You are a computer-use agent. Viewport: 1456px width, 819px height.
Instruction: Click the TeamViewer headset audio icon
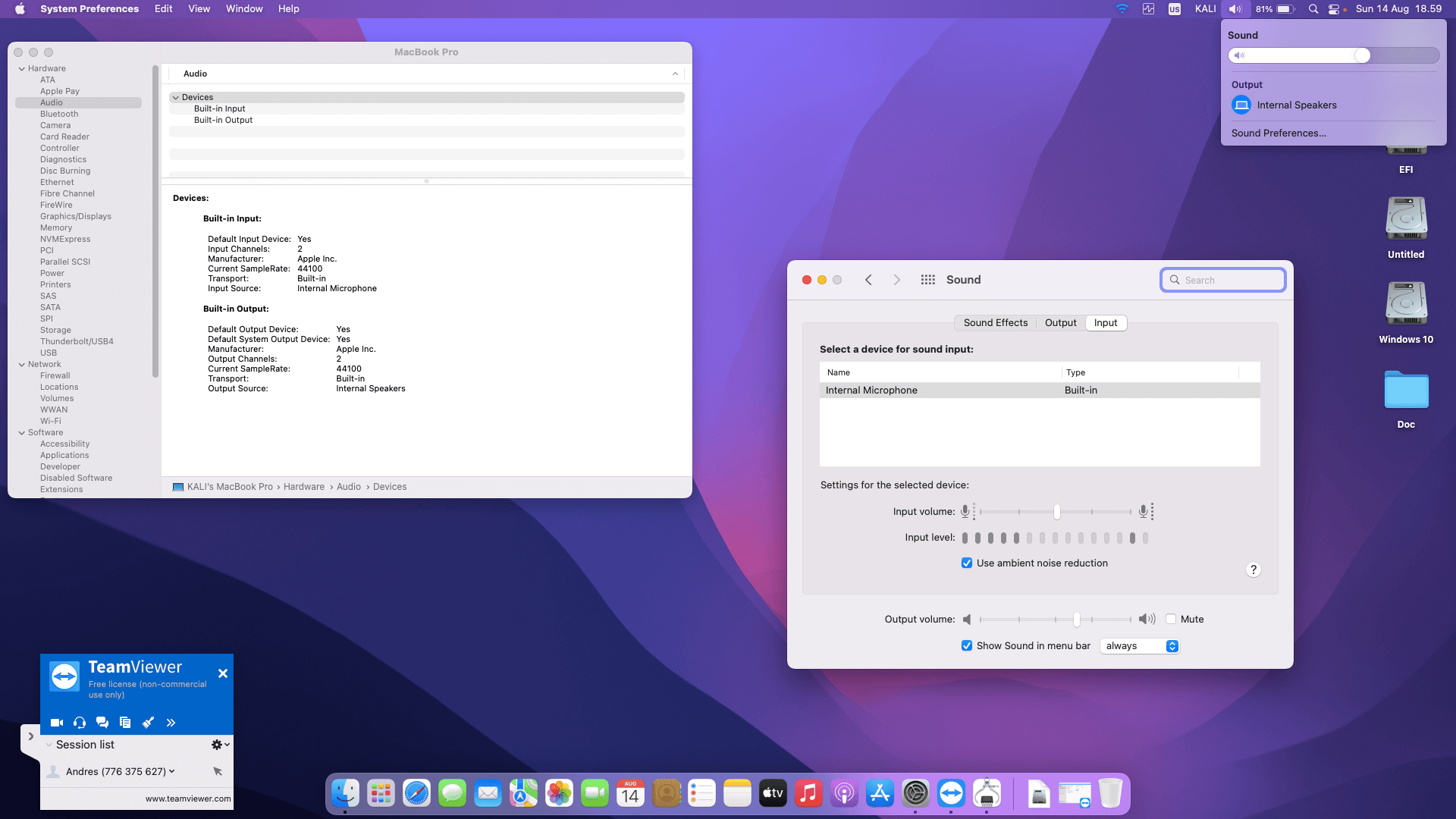point(80,723)
